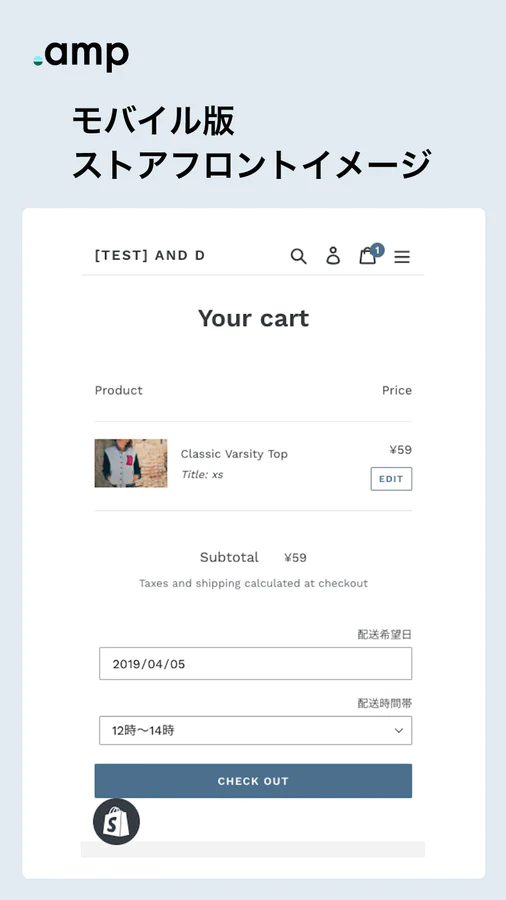
Task: Click the Your cart heading
Action: click(254, 318)
